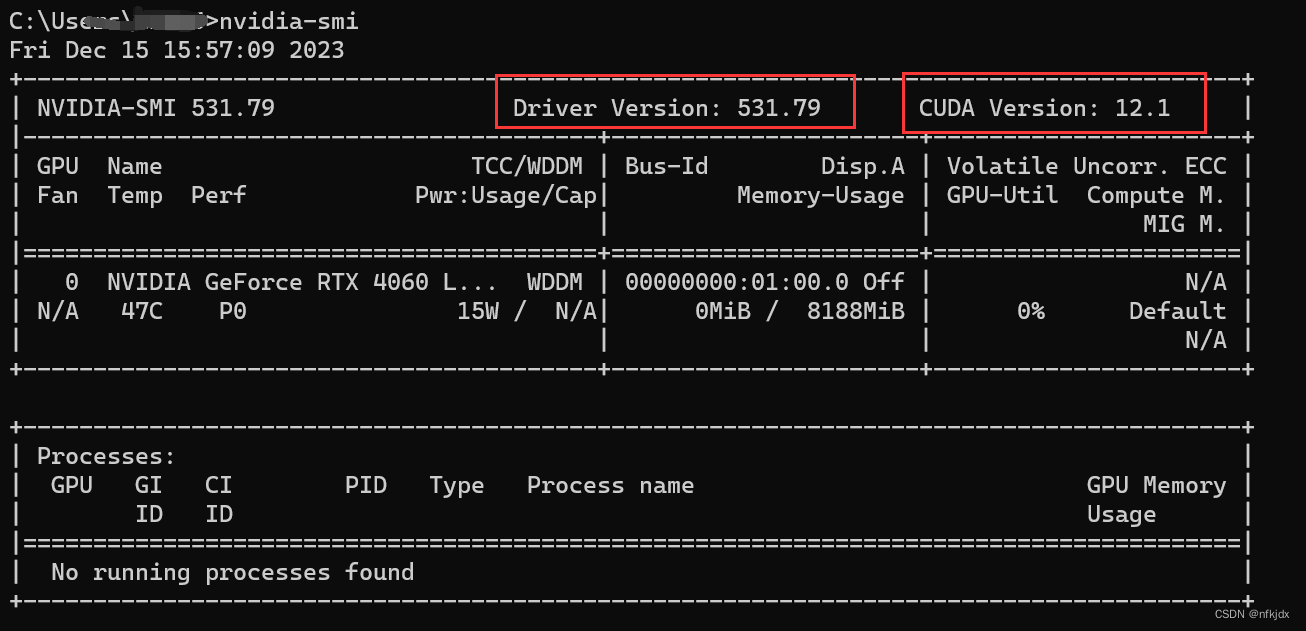The image size is (1306, 631).
Task: Click the Default compute mode value
Action: point(1178,311)
